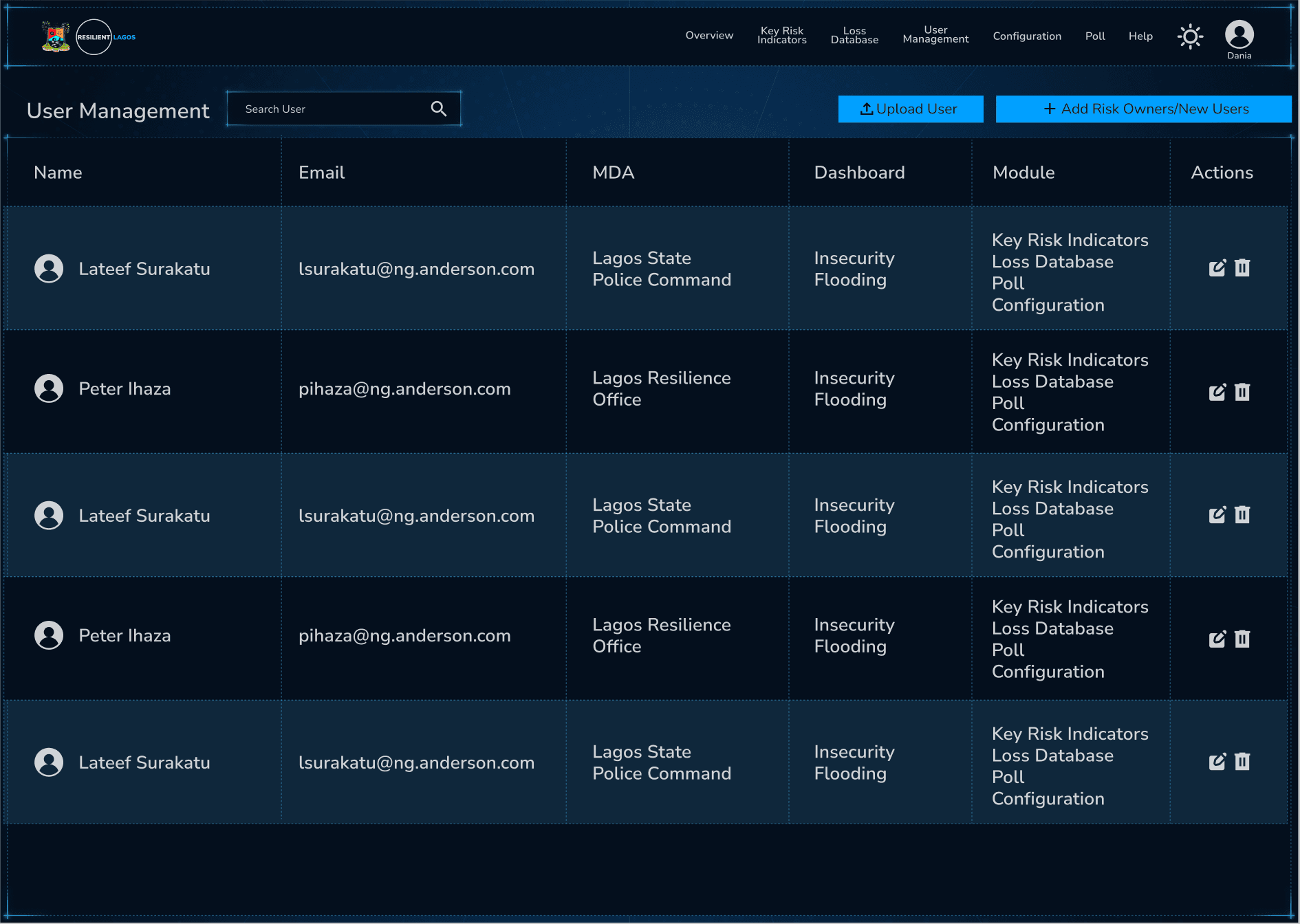
Task: Click the MDA column header
Action: coord(614,173)
